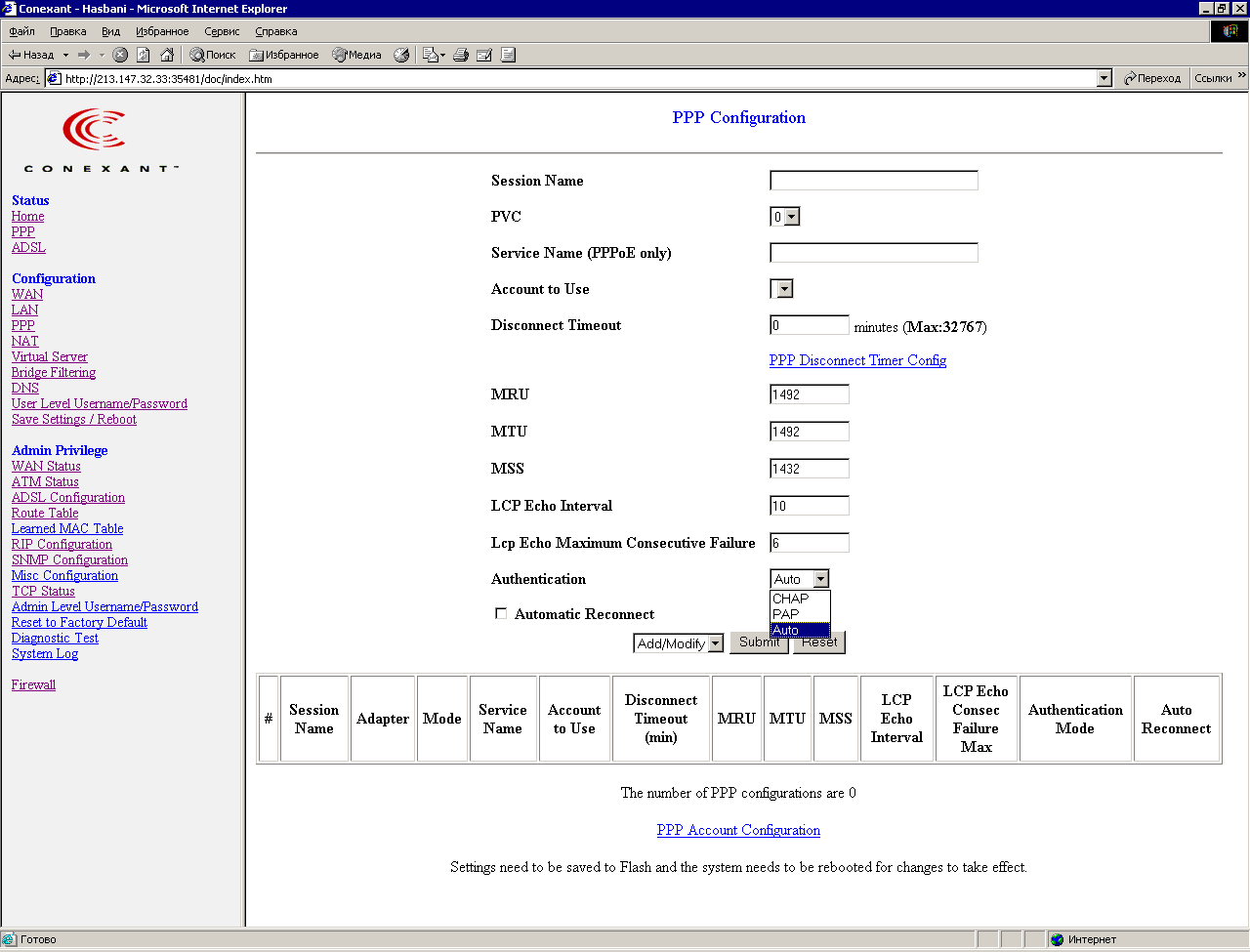Expand the Account to Use dropdown
The width and height of the screenshot is (1250, 952).
pyautogui.click(x=783, y=289)
